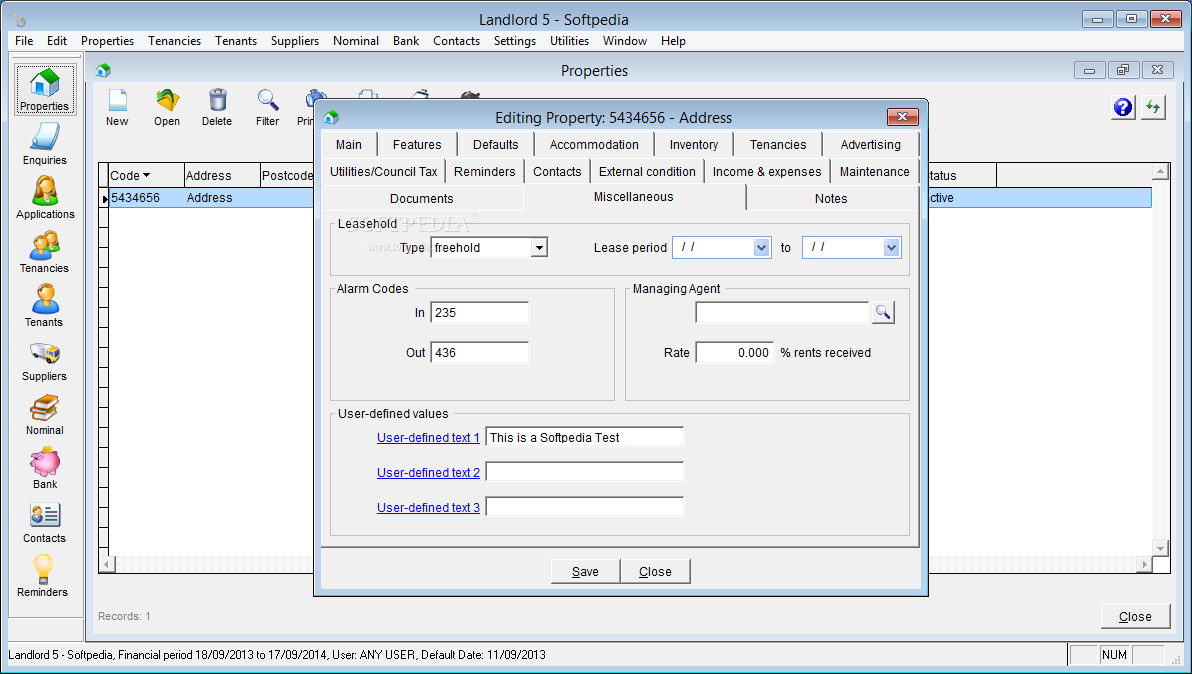
Task: Switch to the Advertising tab
Action: coord(870,144)
